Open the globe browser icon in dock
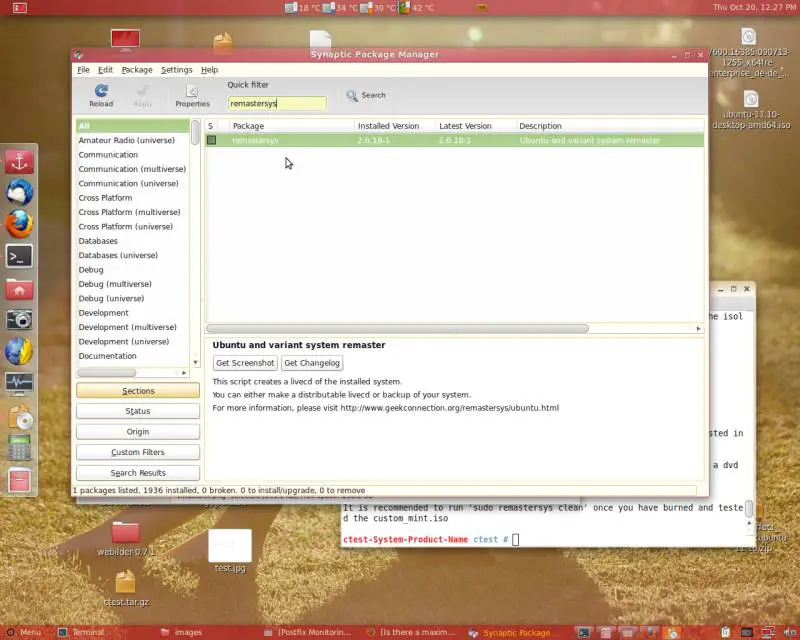 click(x=19, y=351)
